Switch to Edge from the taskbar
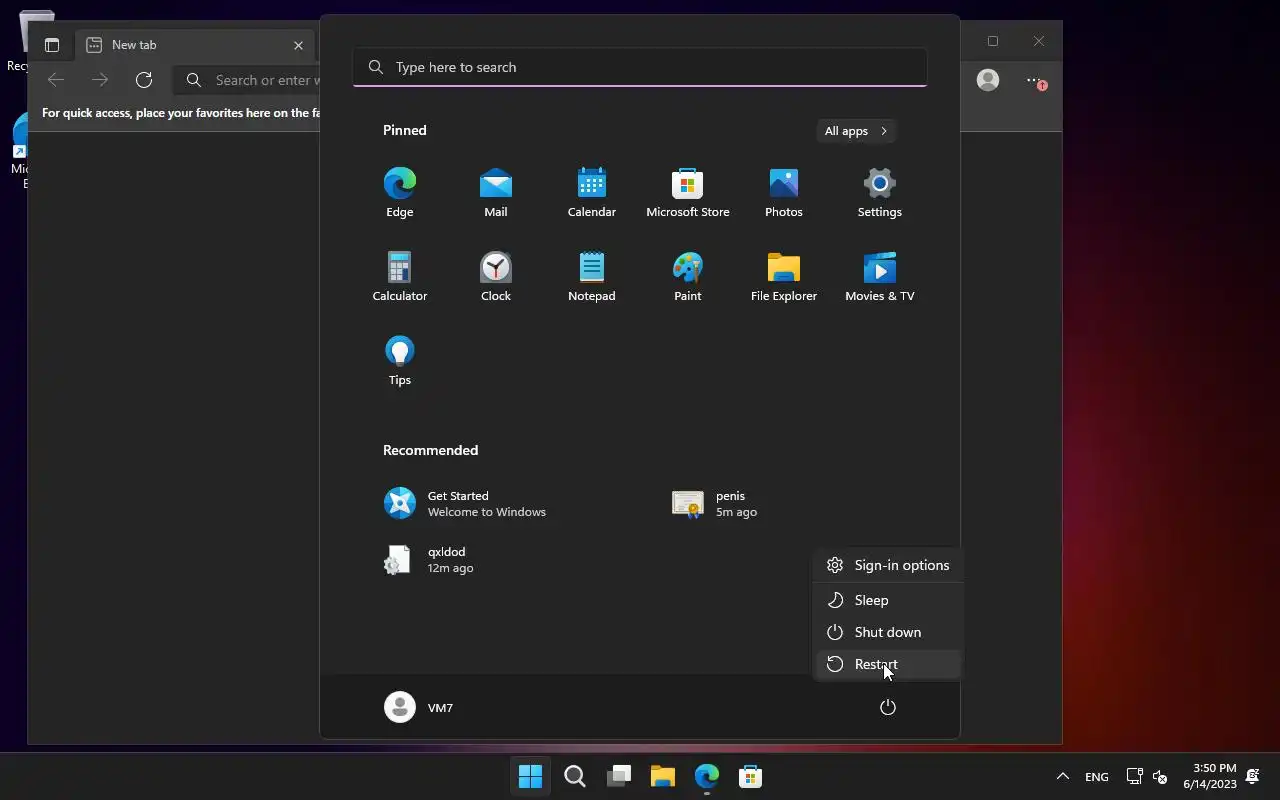Screen dimensions: 1280x800 click(707, 776)
